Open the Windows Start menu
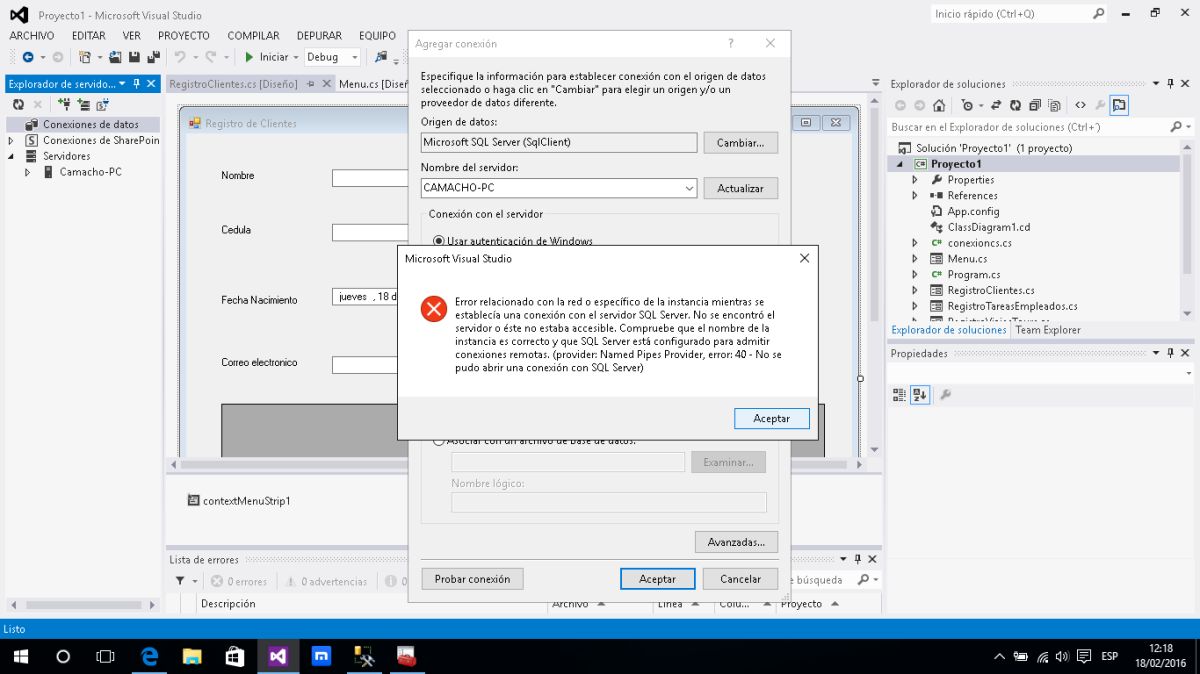 20,657
